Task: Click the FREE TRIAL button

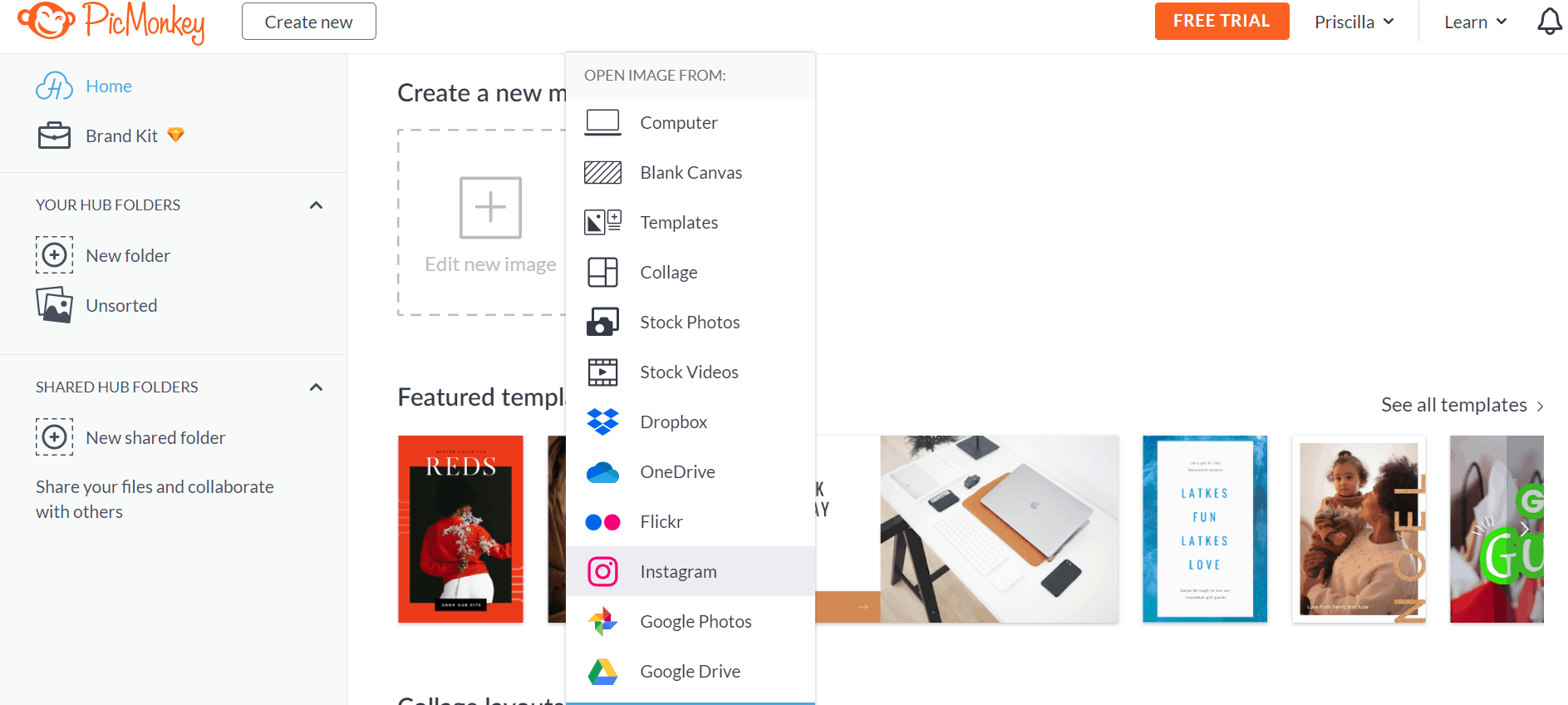Action: 1221,21
